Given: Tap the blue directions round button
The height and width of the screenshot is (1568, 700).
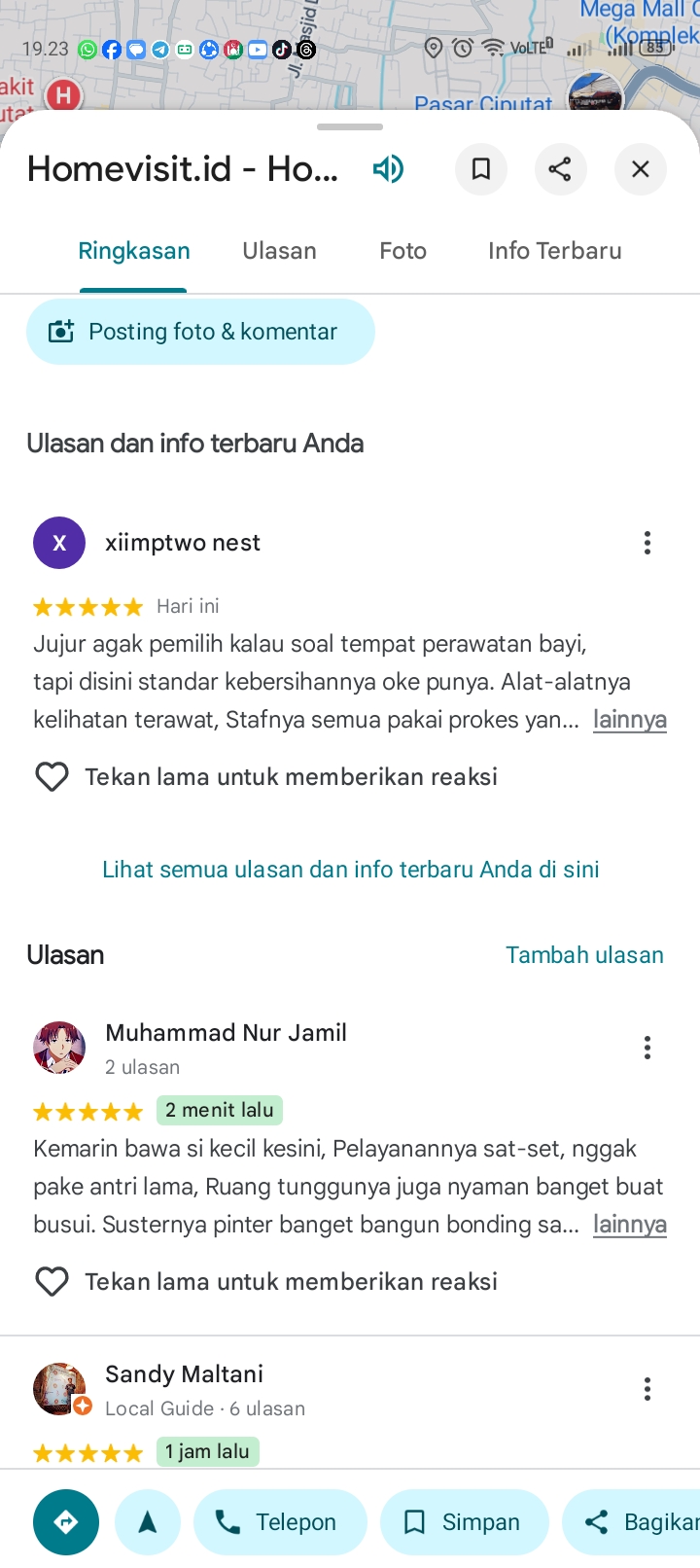Looking at the screenshot, I should click(x=66, y=1522).
